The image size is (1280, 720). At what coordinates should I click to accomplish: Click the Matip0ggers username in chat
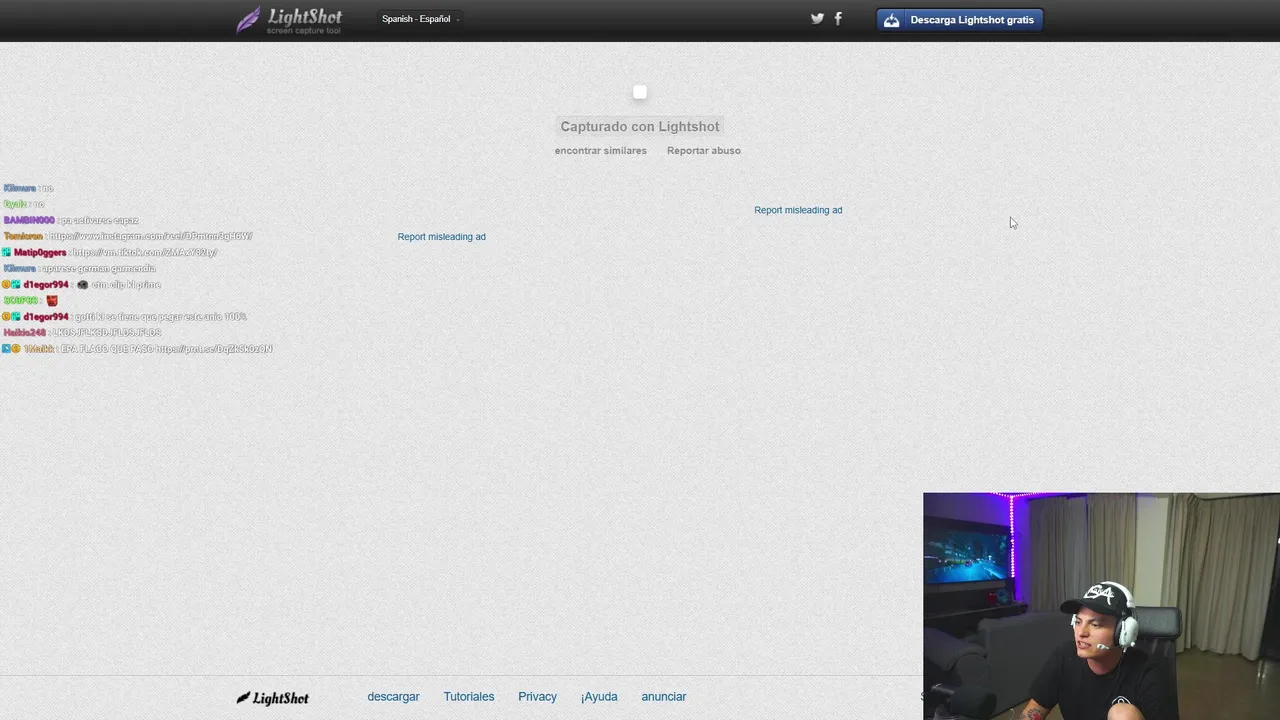[x=40, y=252]
